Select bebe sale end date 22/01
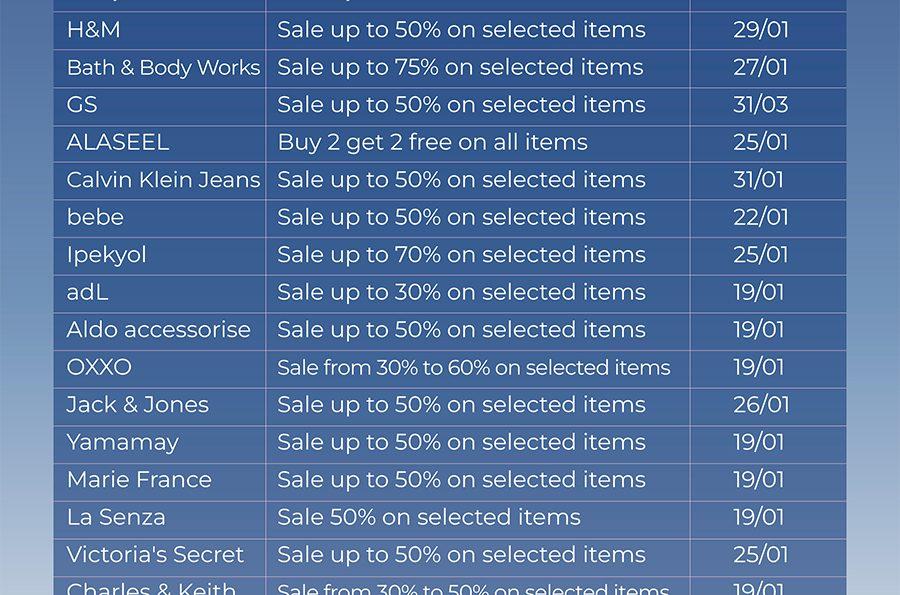 [x=761, y=217]
